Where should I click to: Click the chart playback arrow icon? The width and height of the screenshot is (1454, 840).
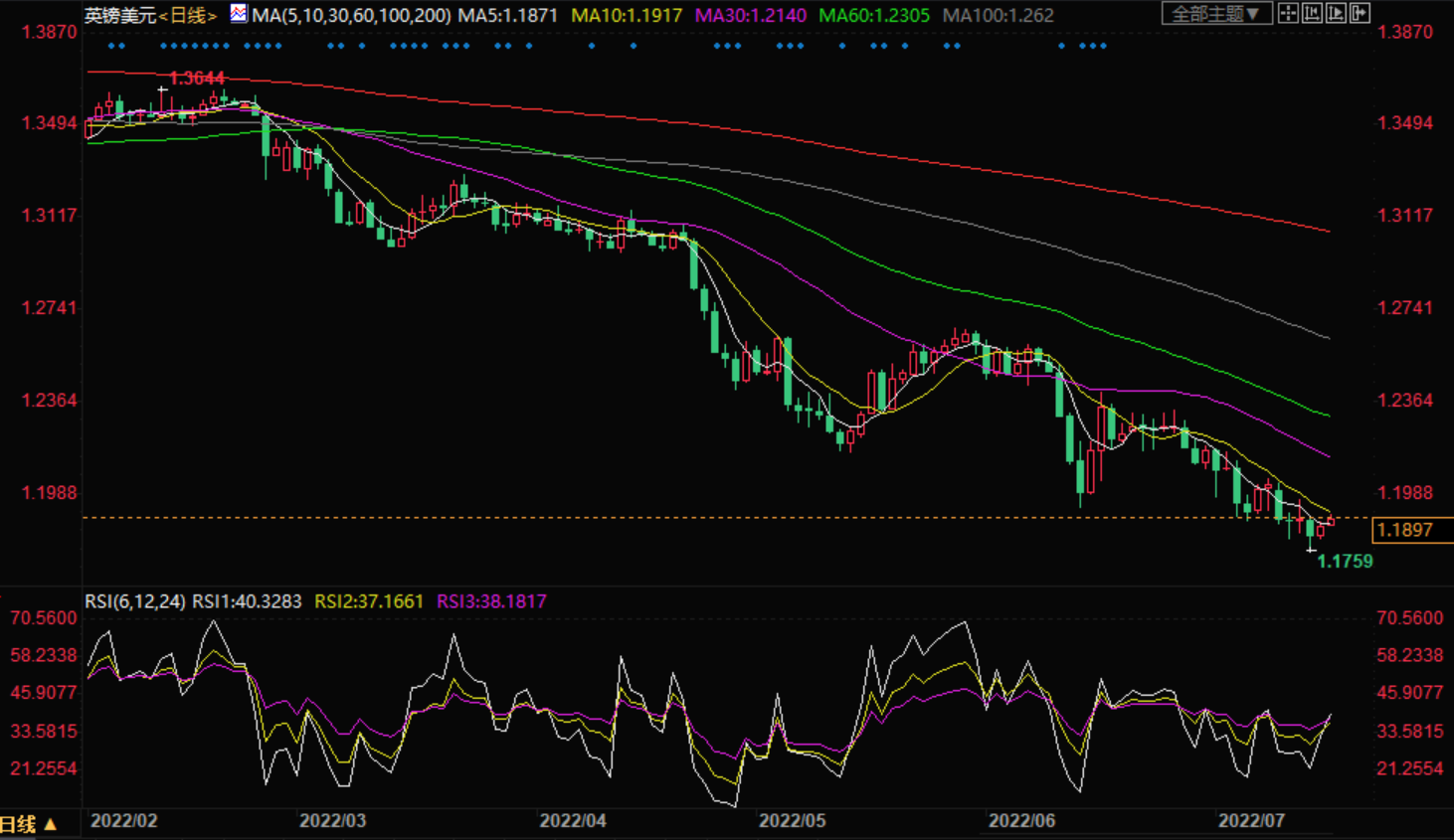pyautogui.click(x=1336, y=13)
